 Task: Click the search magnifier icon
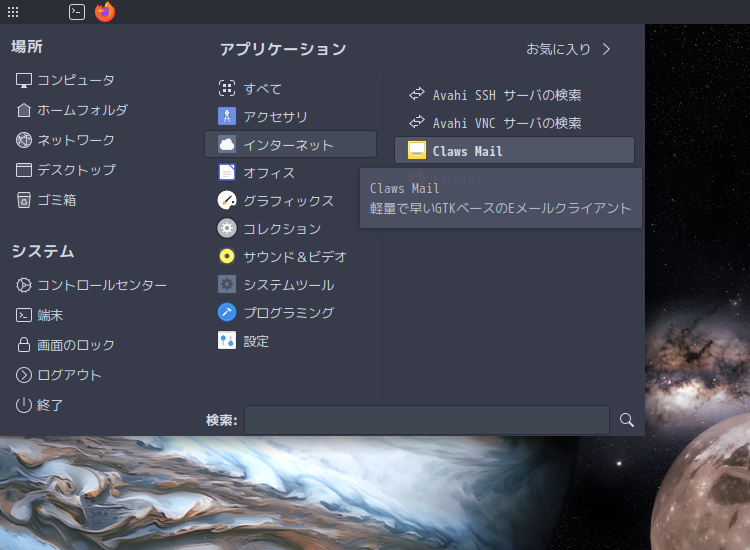[x=627, y=420]
